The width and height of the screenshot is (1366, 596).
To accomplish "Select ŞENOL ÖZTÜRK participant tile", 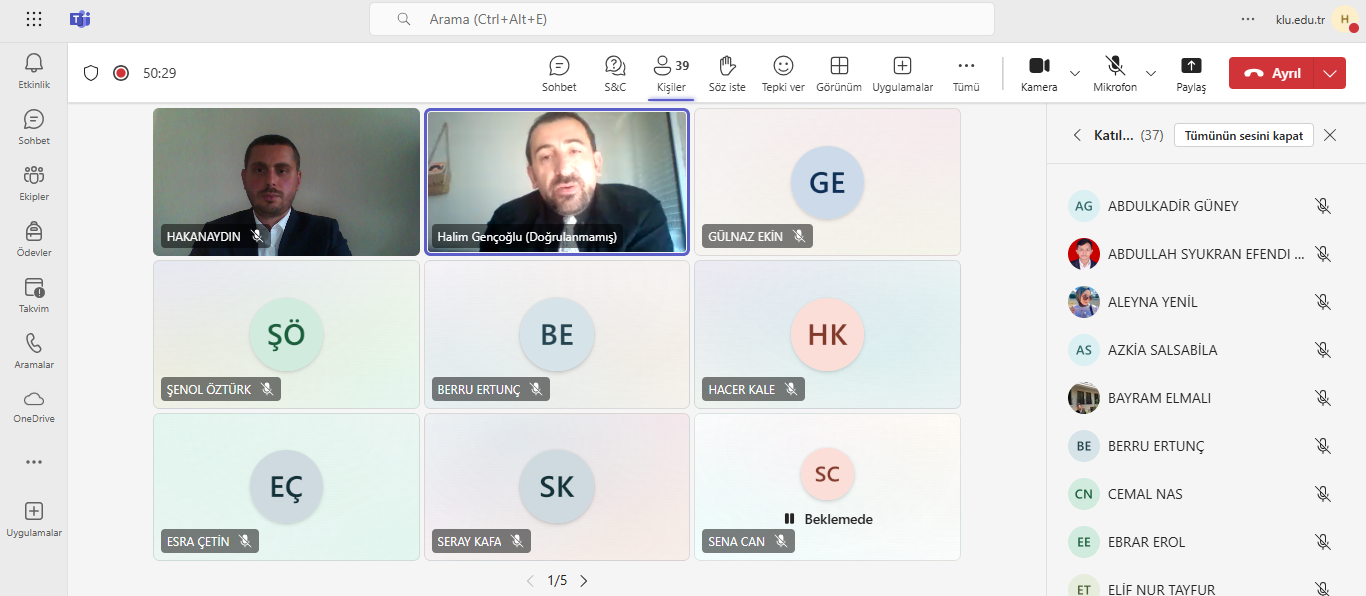I will pos(287,334).
